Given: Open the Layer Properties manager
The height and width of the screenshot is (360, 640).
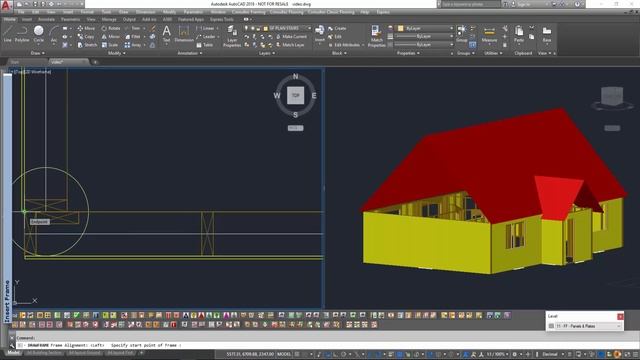Looking at the screenshot, I should pos(232,36).
